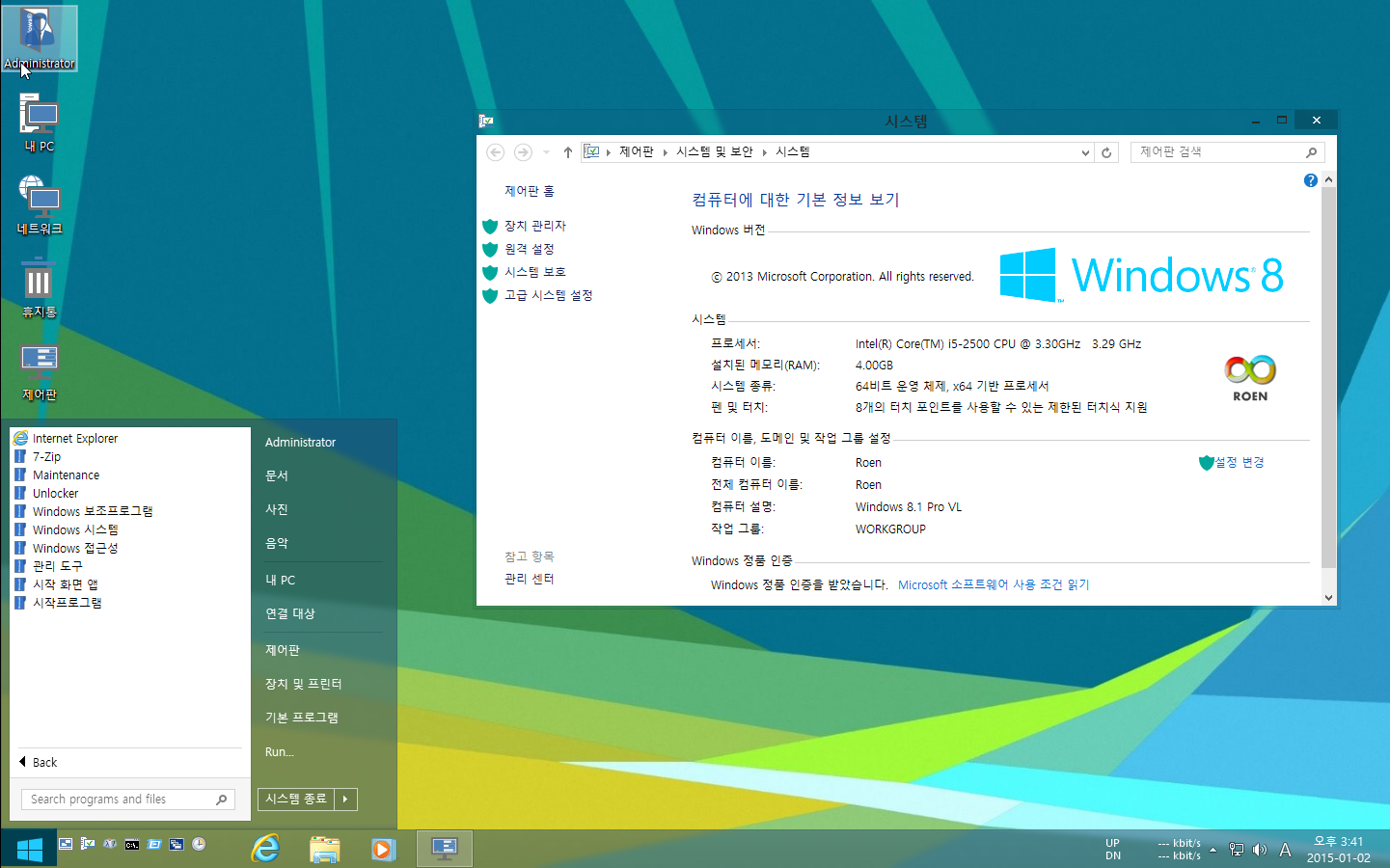This screenshot has height=868, width=1390.
Task: Refresh the control panel address bar
Action: 1106,152
